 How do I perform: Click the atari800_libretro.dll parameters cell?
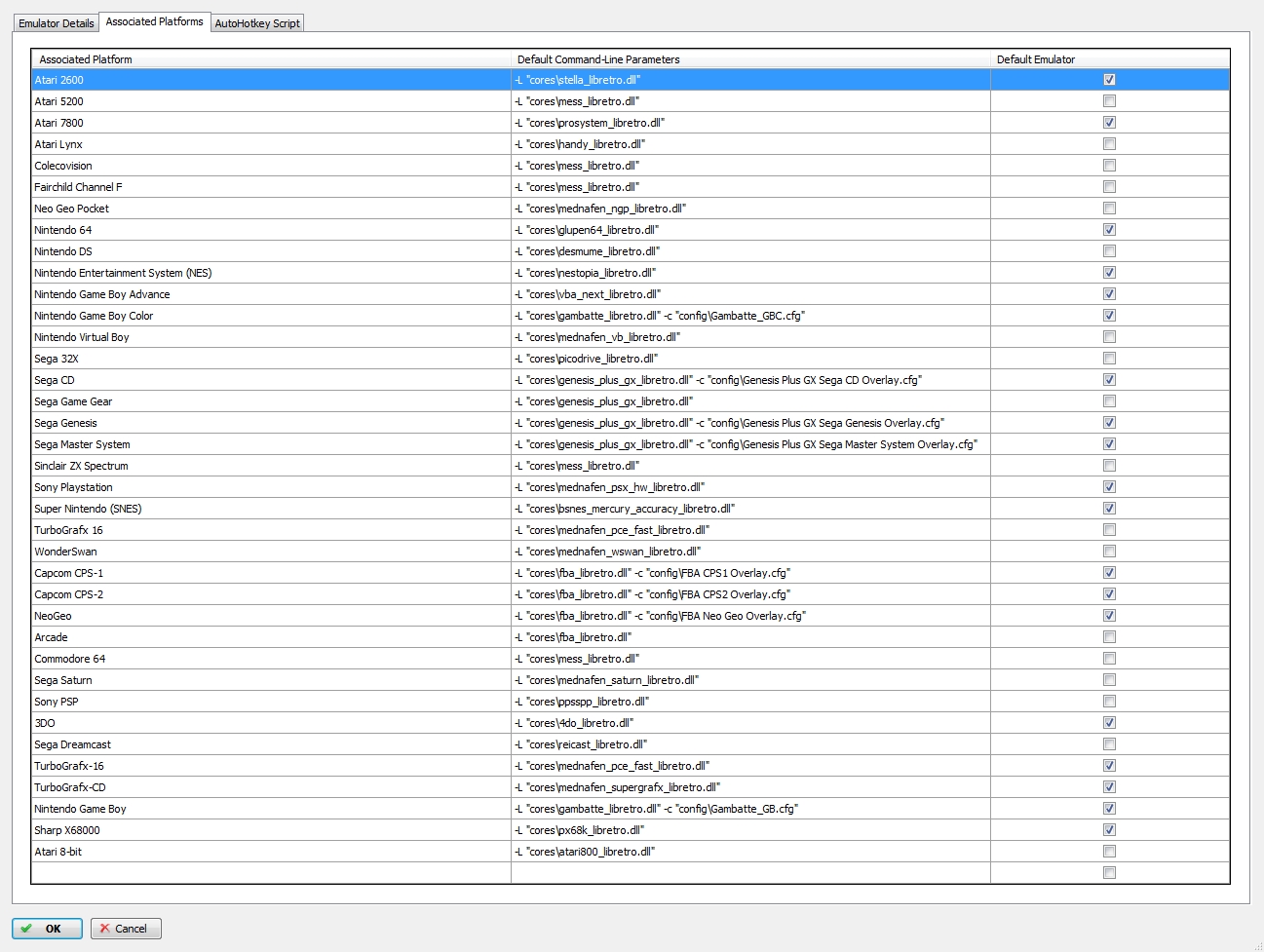pos(750,852)
